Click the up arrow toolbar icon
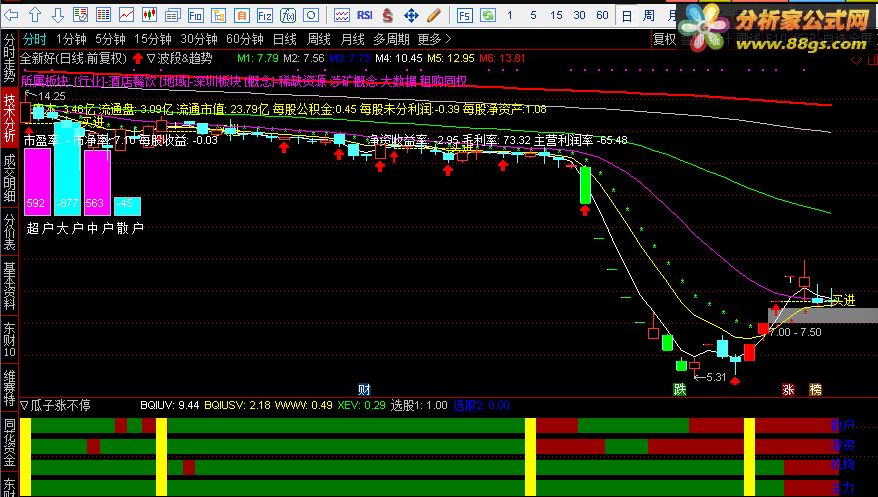 [34, 15]
